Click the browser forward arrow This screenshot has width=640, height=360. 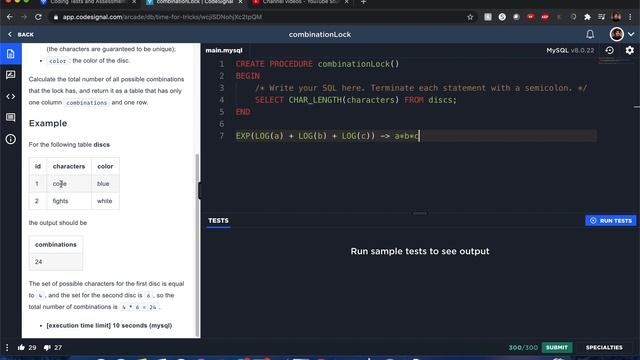click(x=24, y=17)
